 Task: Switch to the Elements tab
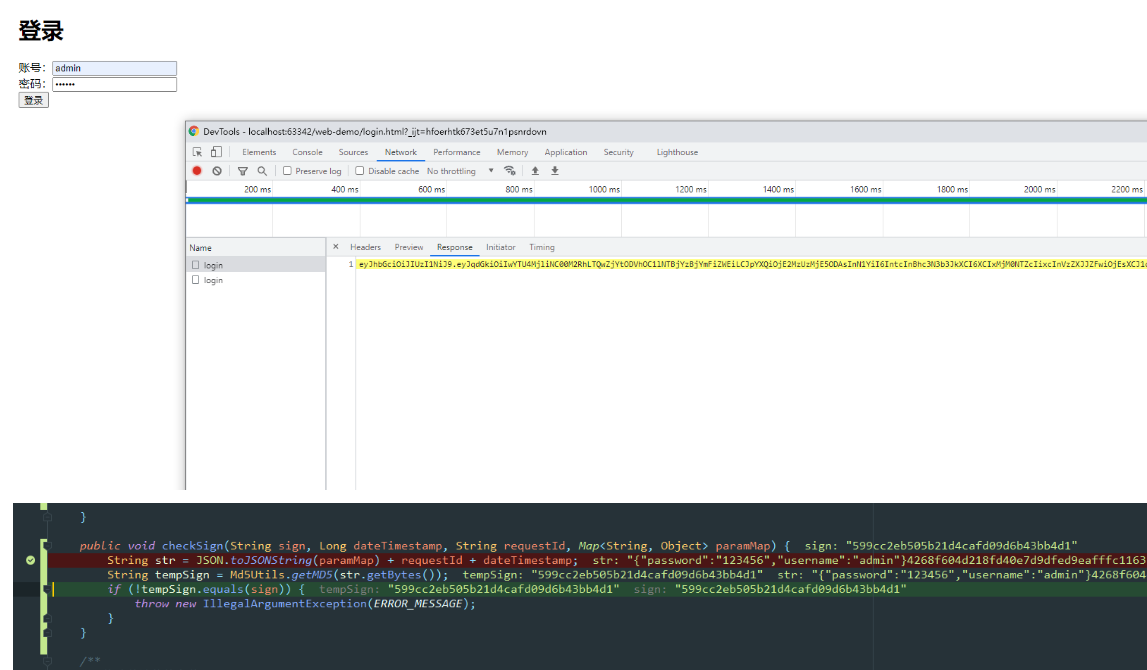[x=259, y=152]
